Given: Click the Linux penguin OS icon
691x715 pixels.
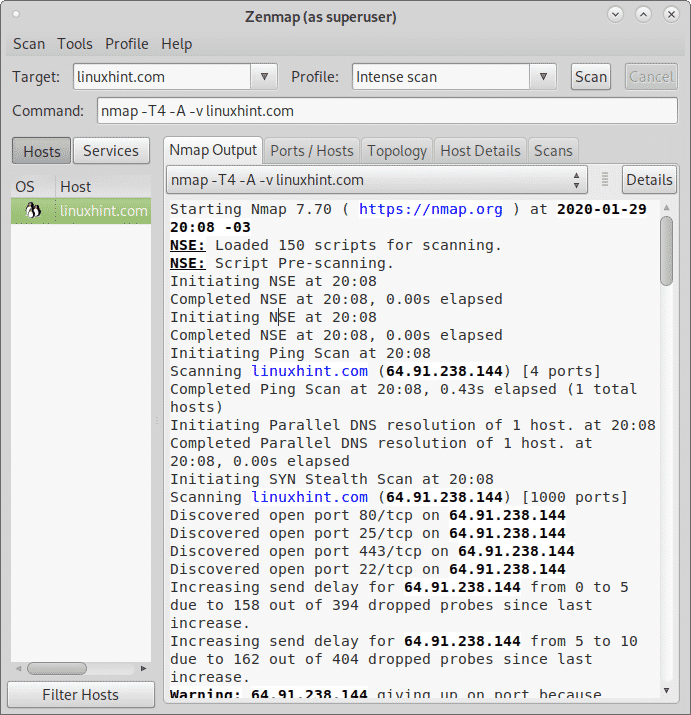Looking at the screenshot, I should click(32, 211).
